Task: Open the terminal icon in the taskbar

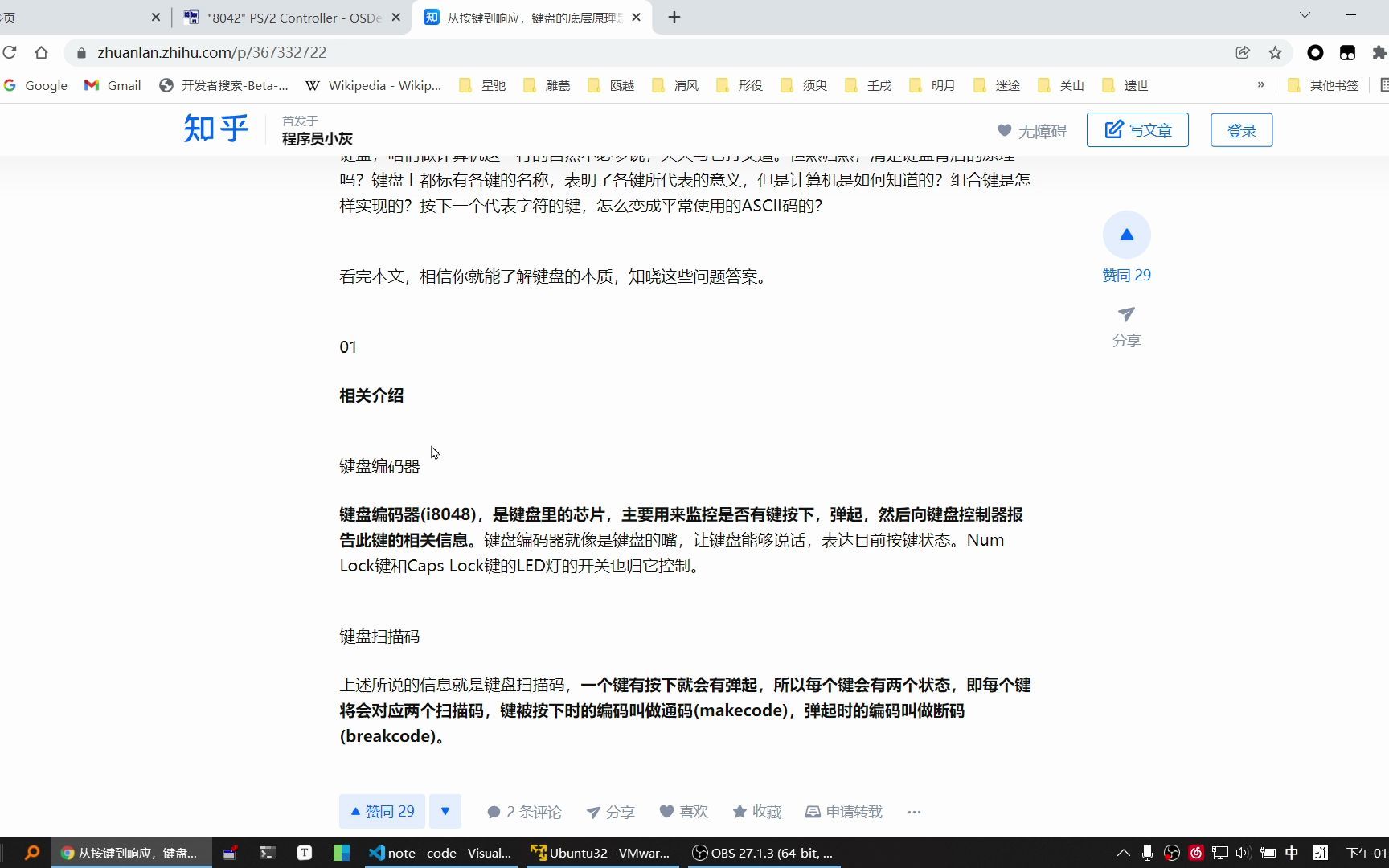Action: 267,853
